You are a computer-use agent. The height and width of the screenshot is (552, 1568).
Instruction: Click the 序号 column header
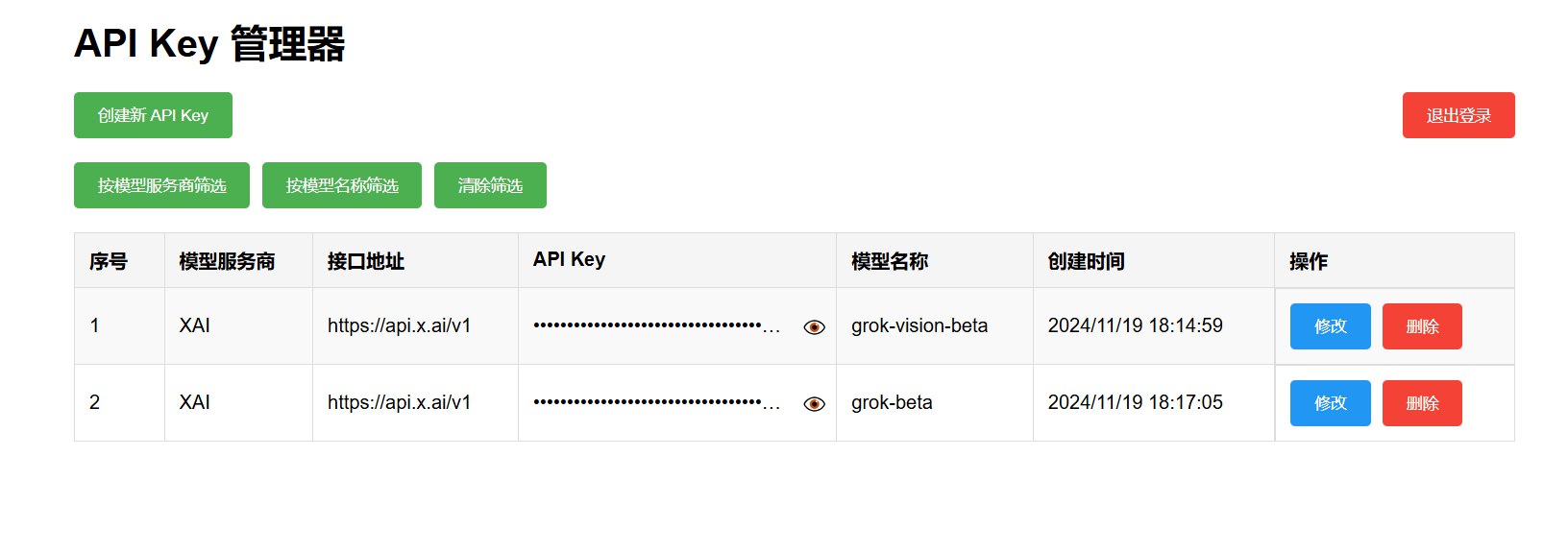109,261
